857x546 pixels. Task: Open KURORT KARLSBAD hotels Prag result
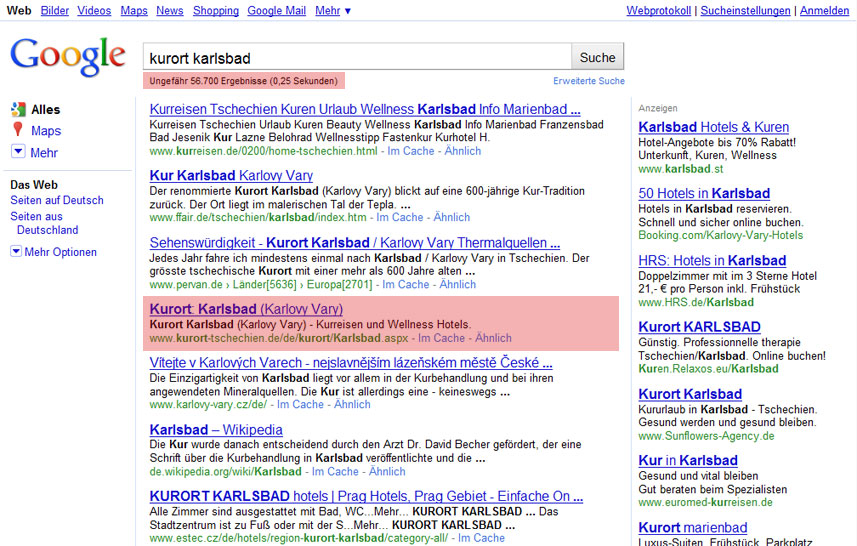(x=366, y=496)
